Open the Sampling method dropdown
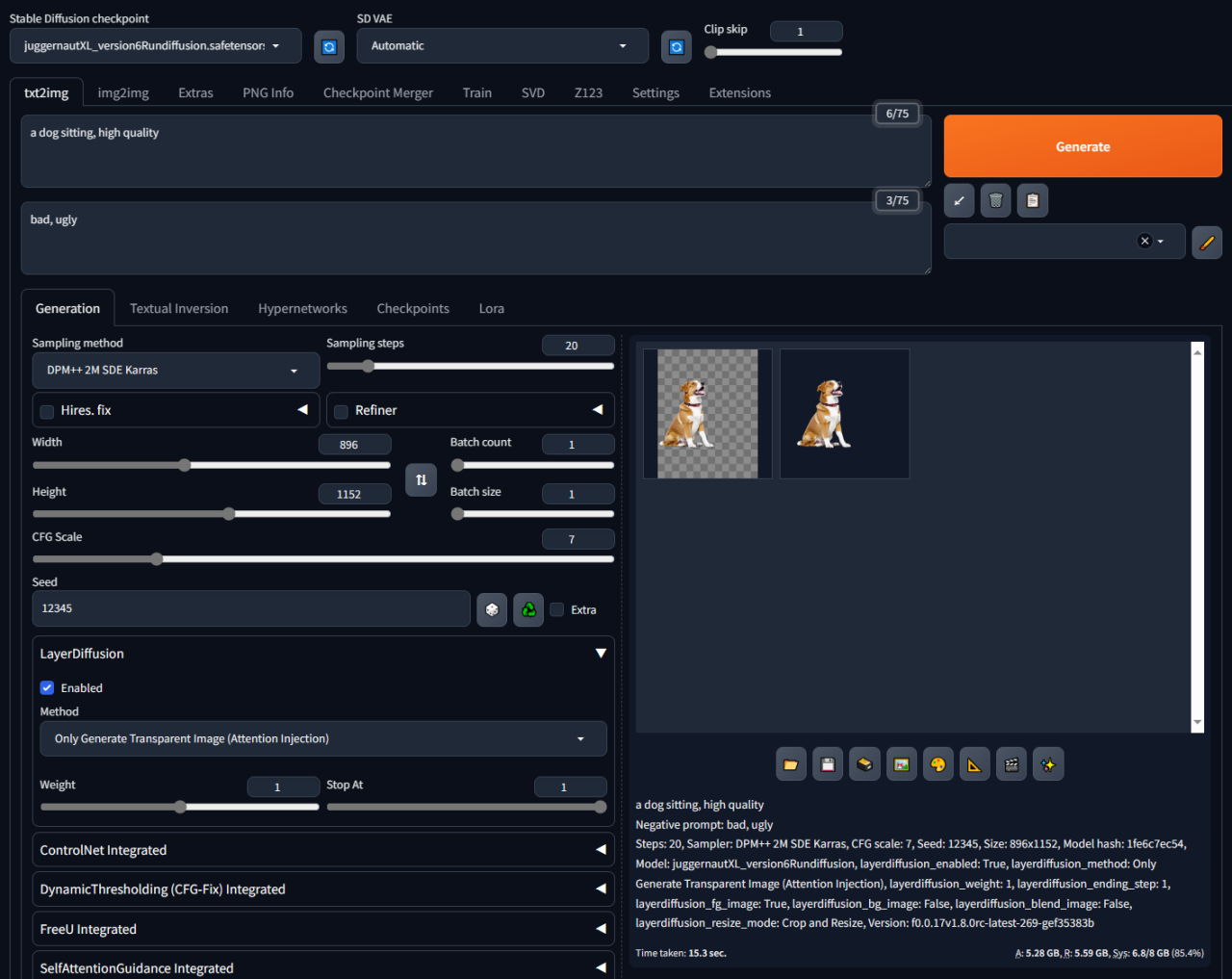This screenshot has width=1232, height=979. tap(176, 371)
